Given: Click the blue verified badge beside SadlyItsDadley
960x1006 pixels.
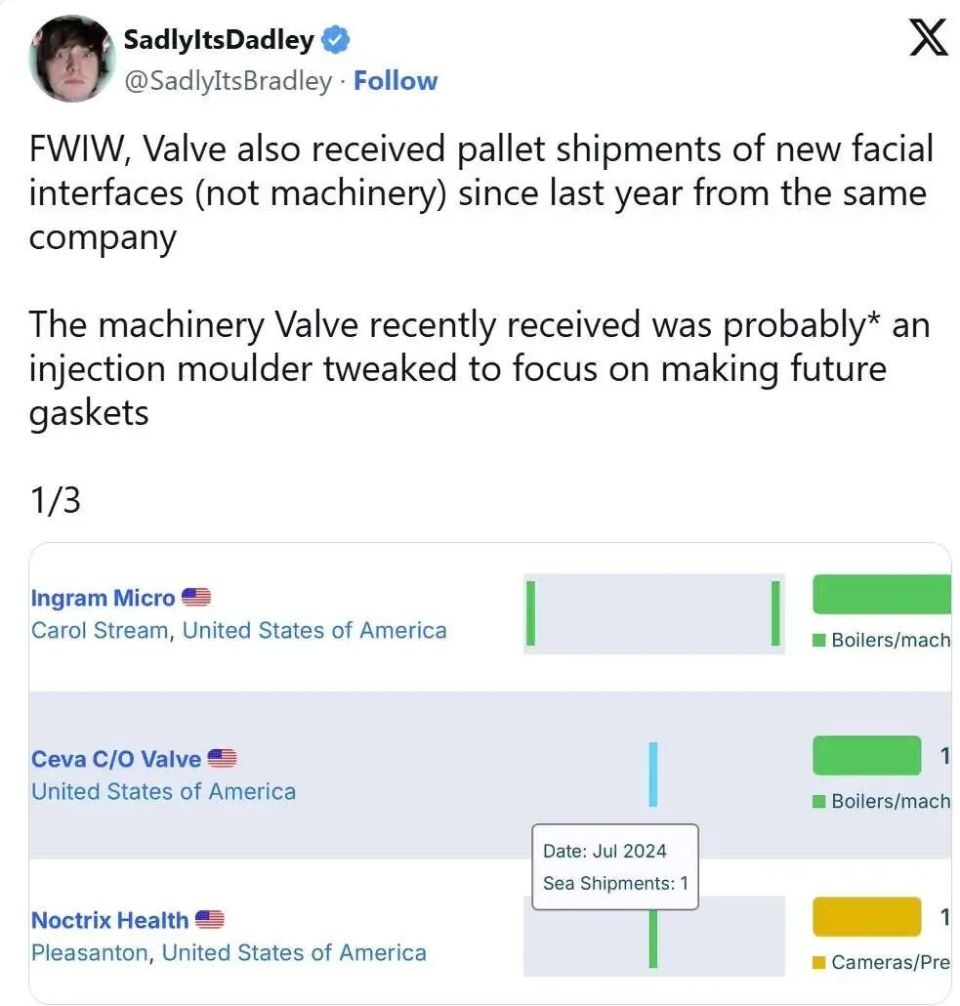Looking at the screenshot, I should (x=335, y=41).
